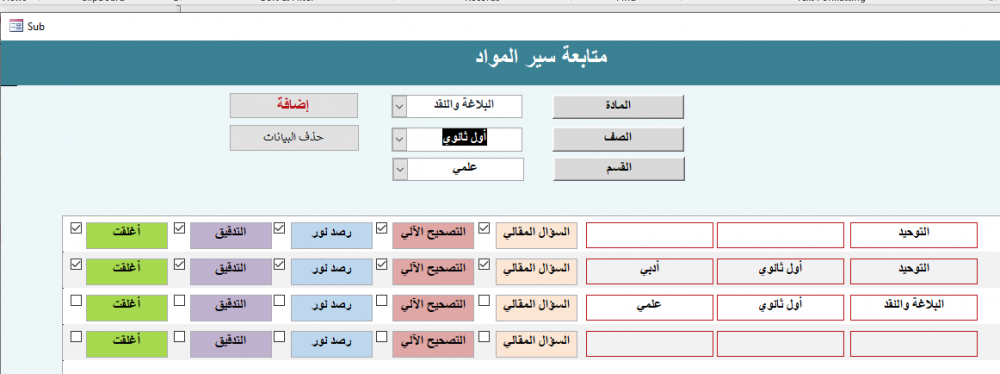Click رصد نور button in the البلاغة والنقد row
This screenshot has width=1000, height=374.
pos(332,308)
